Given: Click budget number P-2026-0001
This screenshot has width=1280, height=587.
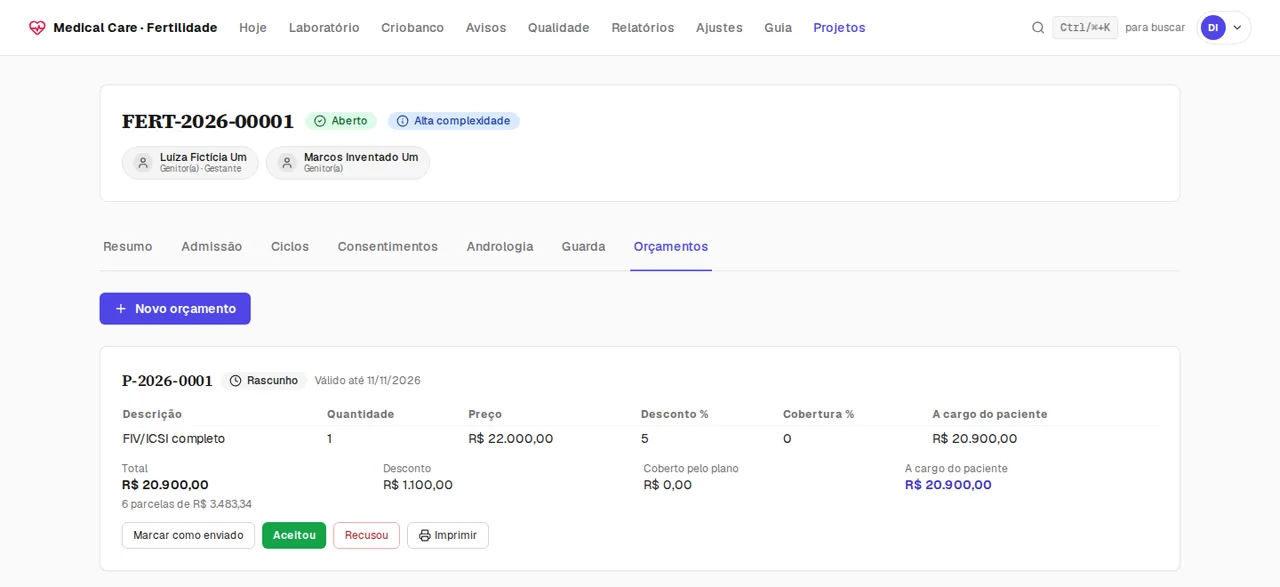Looking at the screenshot, I should [167, 381].
